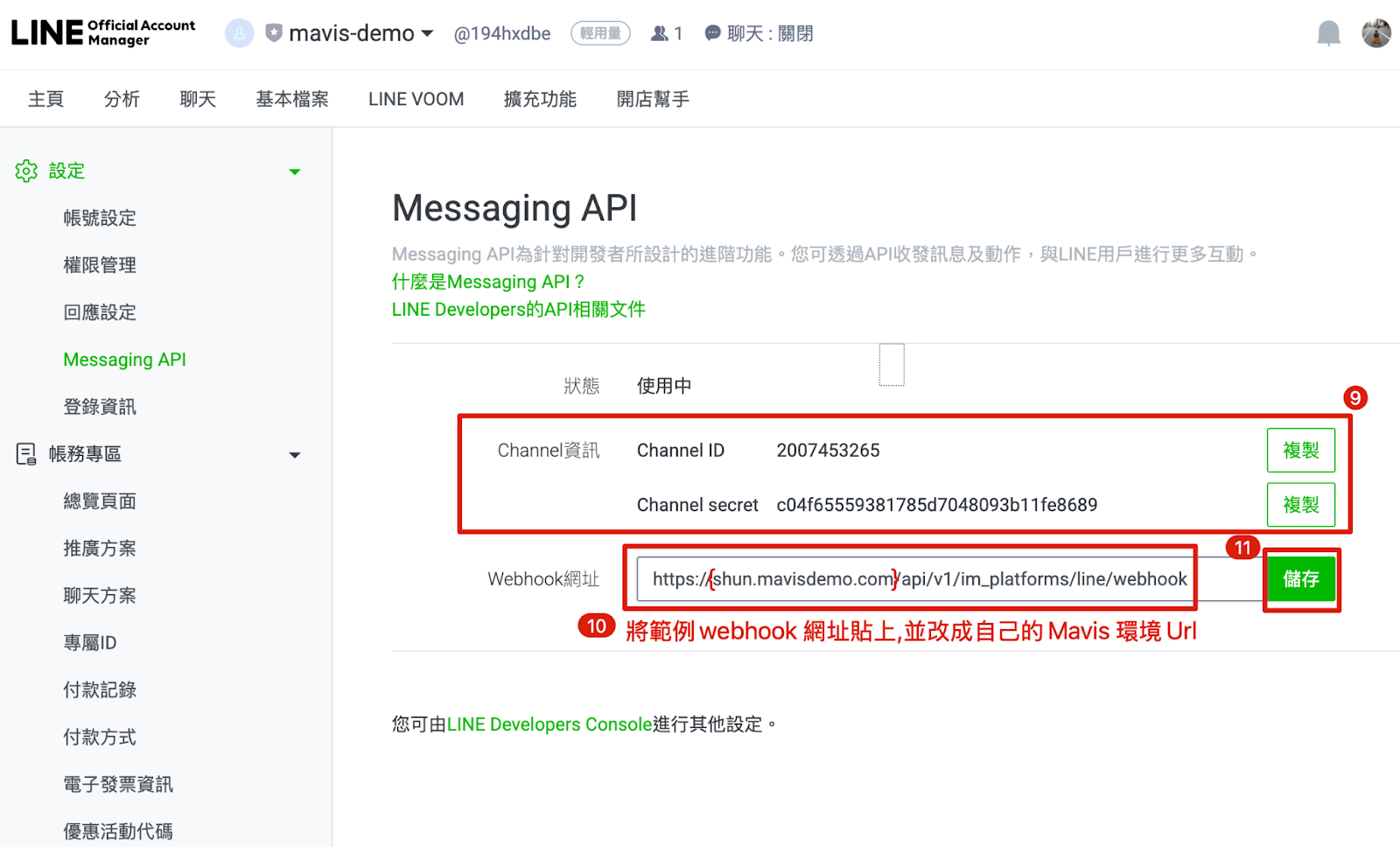Viewport: 1400px width, 847px height.
Task: Open the notification bell
Action: tap(1328, 33)
